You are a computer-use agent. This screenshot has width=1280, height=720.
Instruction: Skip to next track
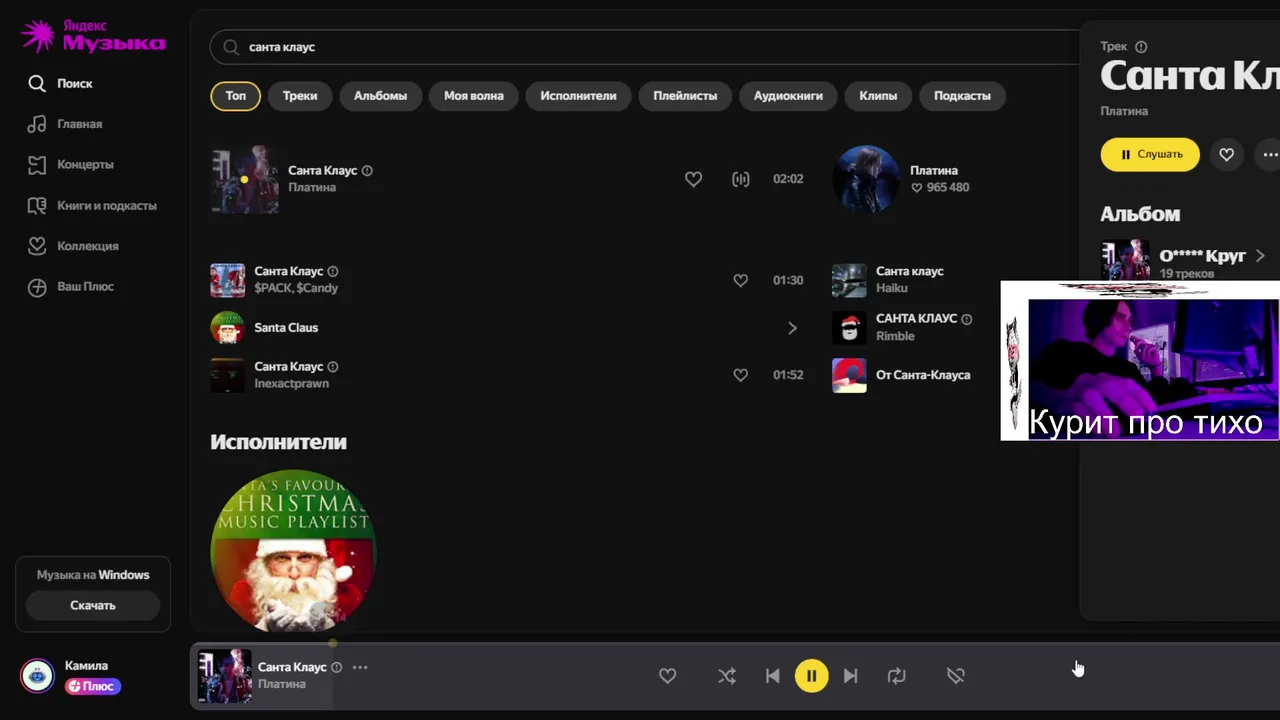[x=850, y=676]
